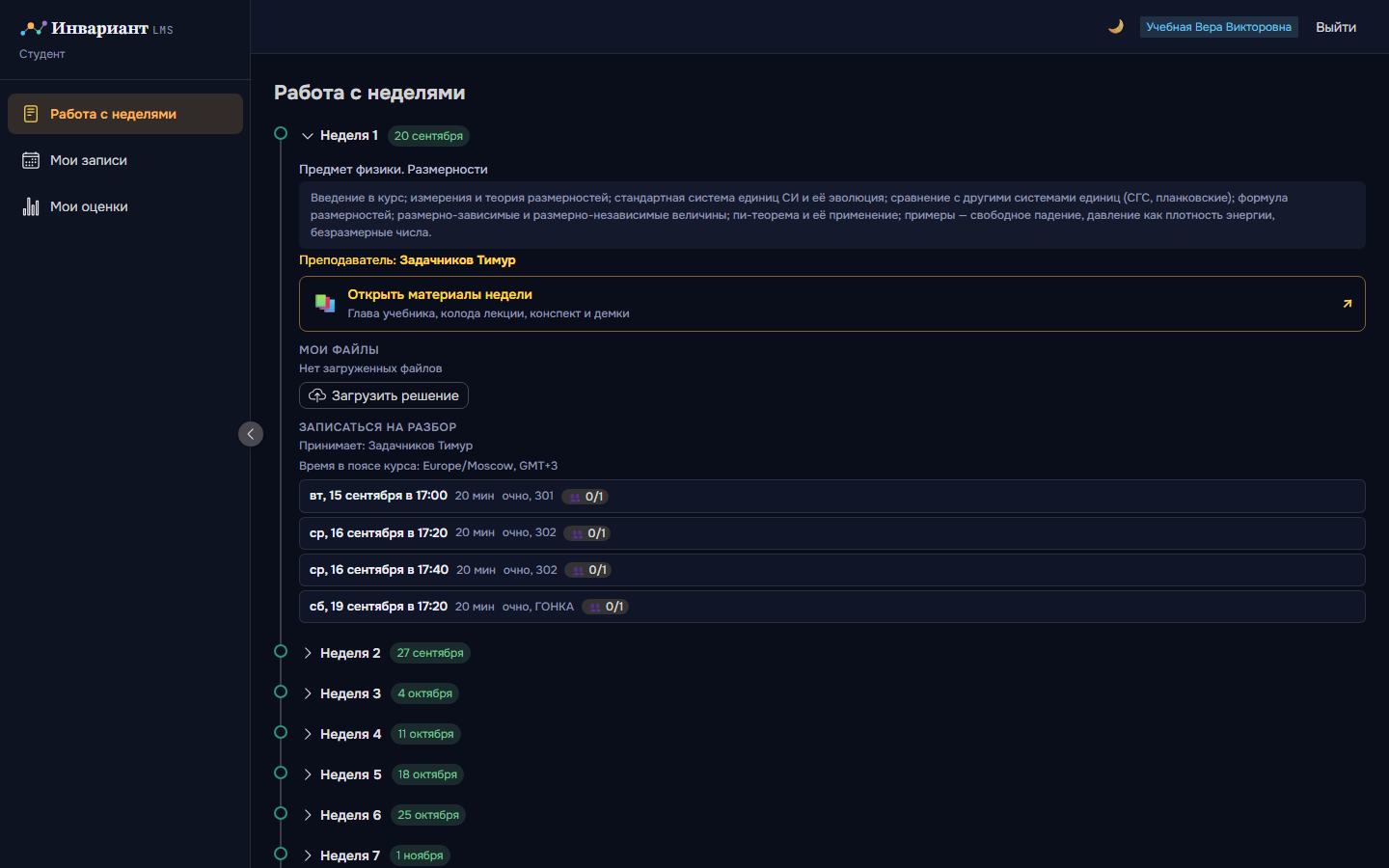Select slot сб, 19 сентября в 17:20
1389x868 pixels.
(832, 607)
